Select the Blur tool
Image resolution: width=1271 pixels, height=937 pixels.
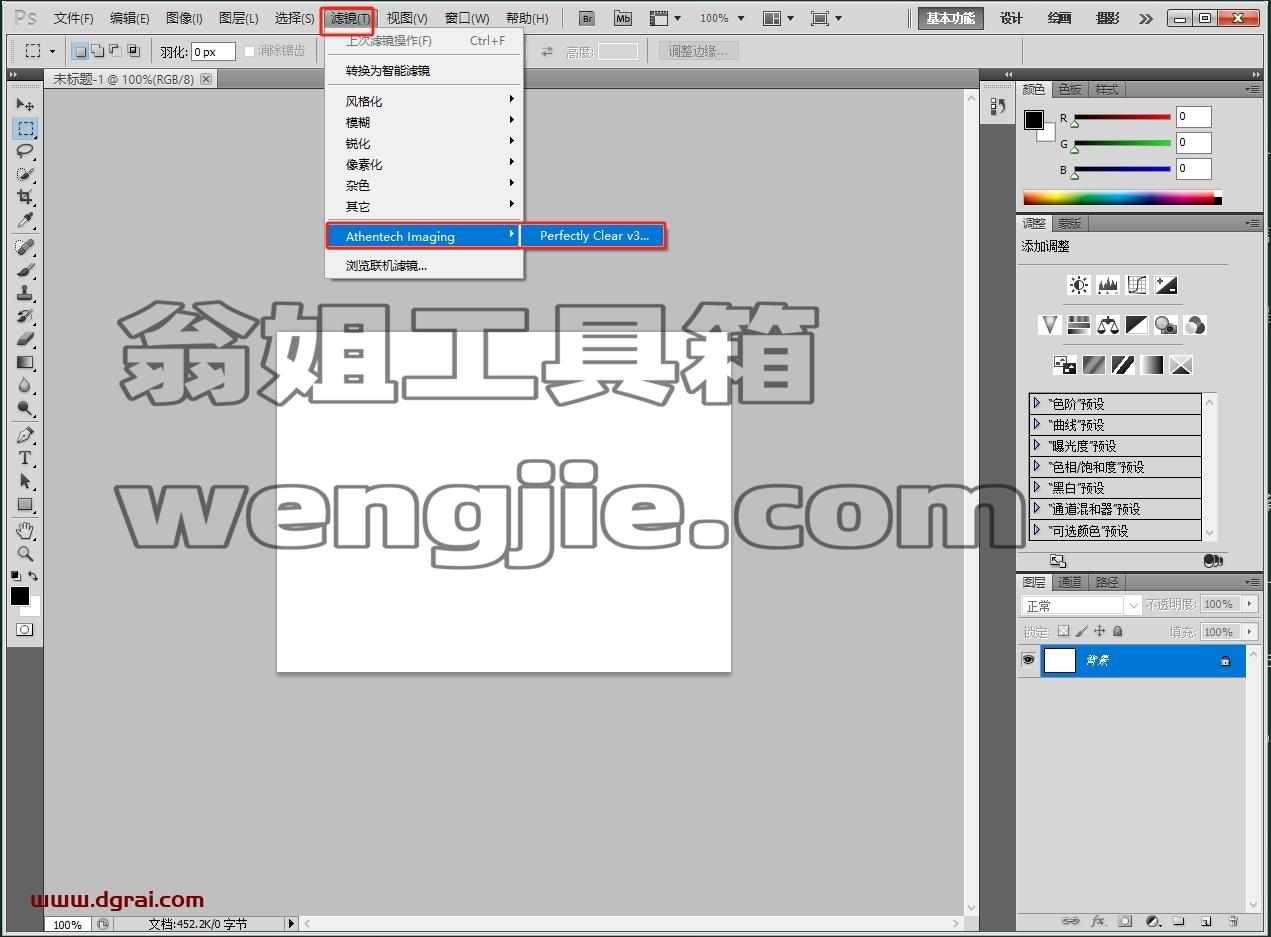(25, 385)
